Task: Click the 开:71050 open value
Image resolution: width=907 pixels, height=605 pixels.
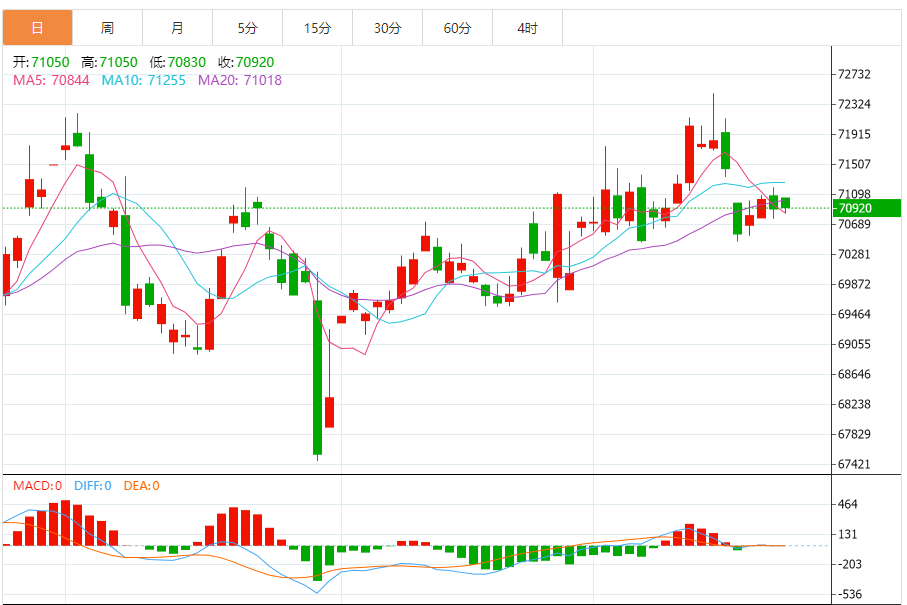Action: click(41, 62)
